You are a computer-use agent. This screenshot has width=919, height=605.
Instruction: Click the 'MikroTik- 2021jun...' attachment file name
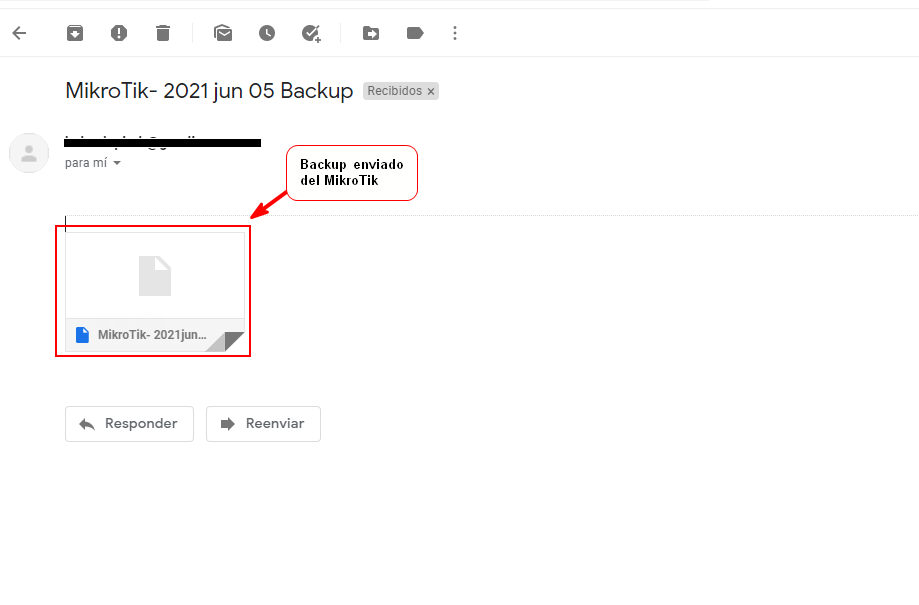pos(152,335)
